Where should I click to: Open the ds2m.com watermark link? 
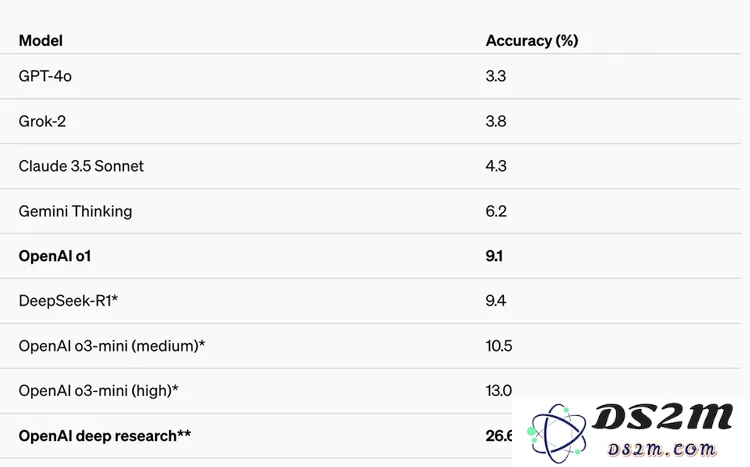pyautogui.click(x=662, y=449)
